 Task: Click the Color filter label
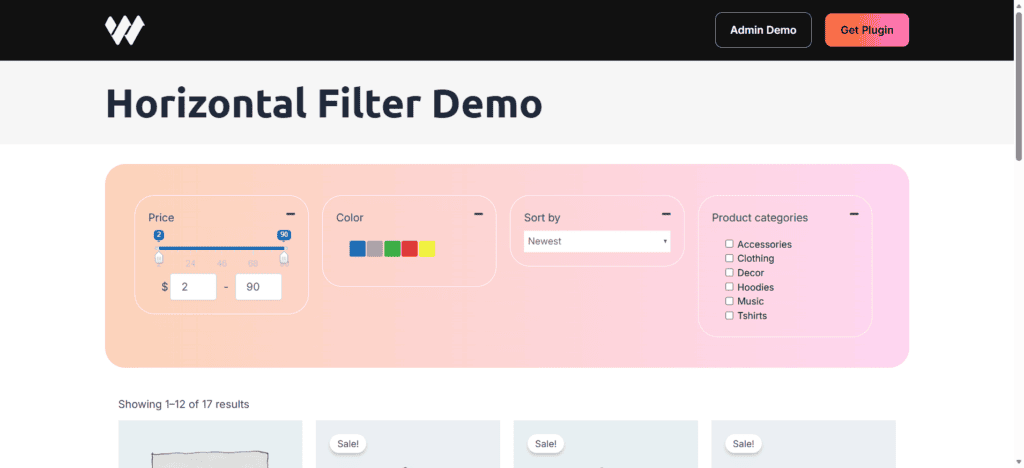coord(350,218)
